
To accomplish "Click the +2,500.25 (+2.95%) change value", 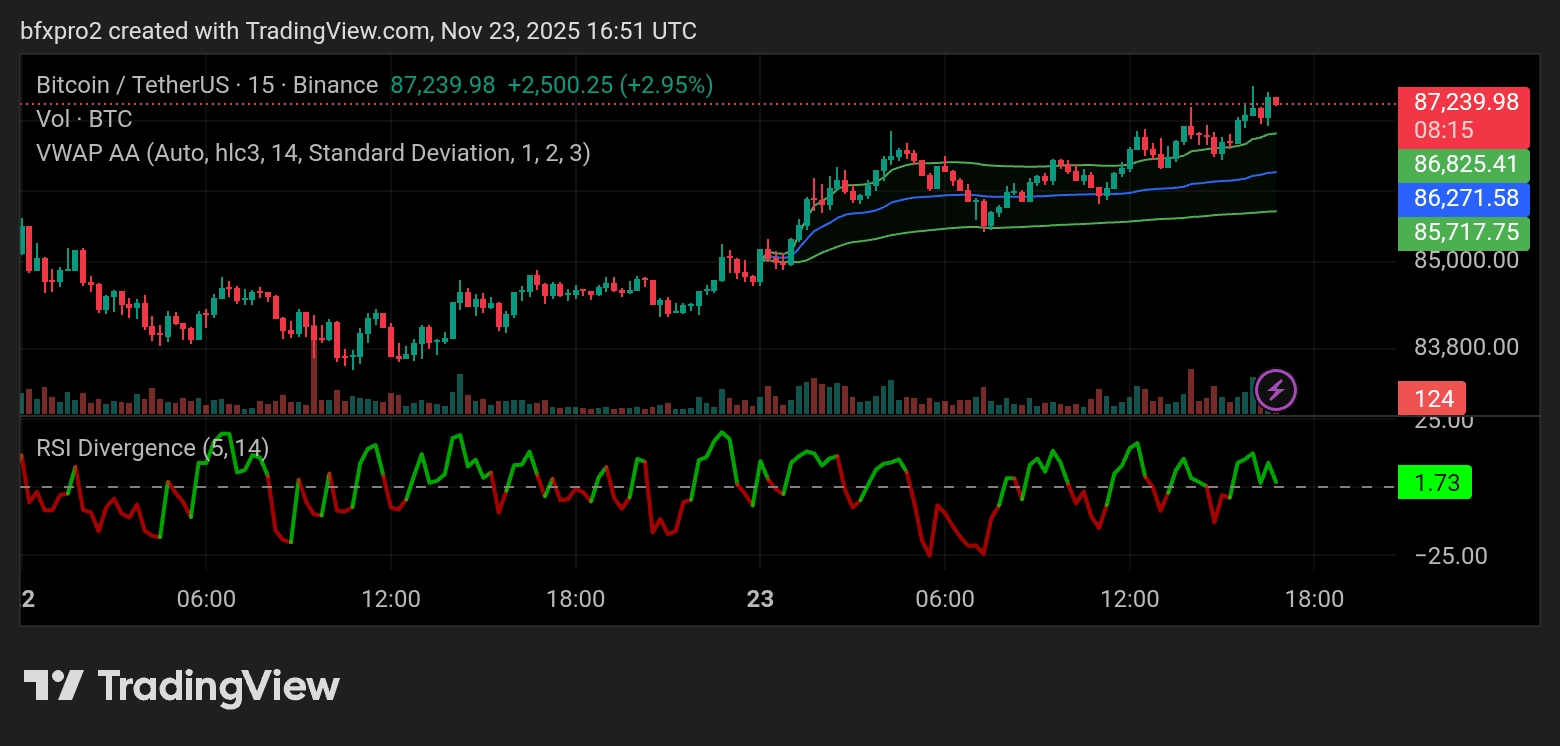I will coord(610,86).
